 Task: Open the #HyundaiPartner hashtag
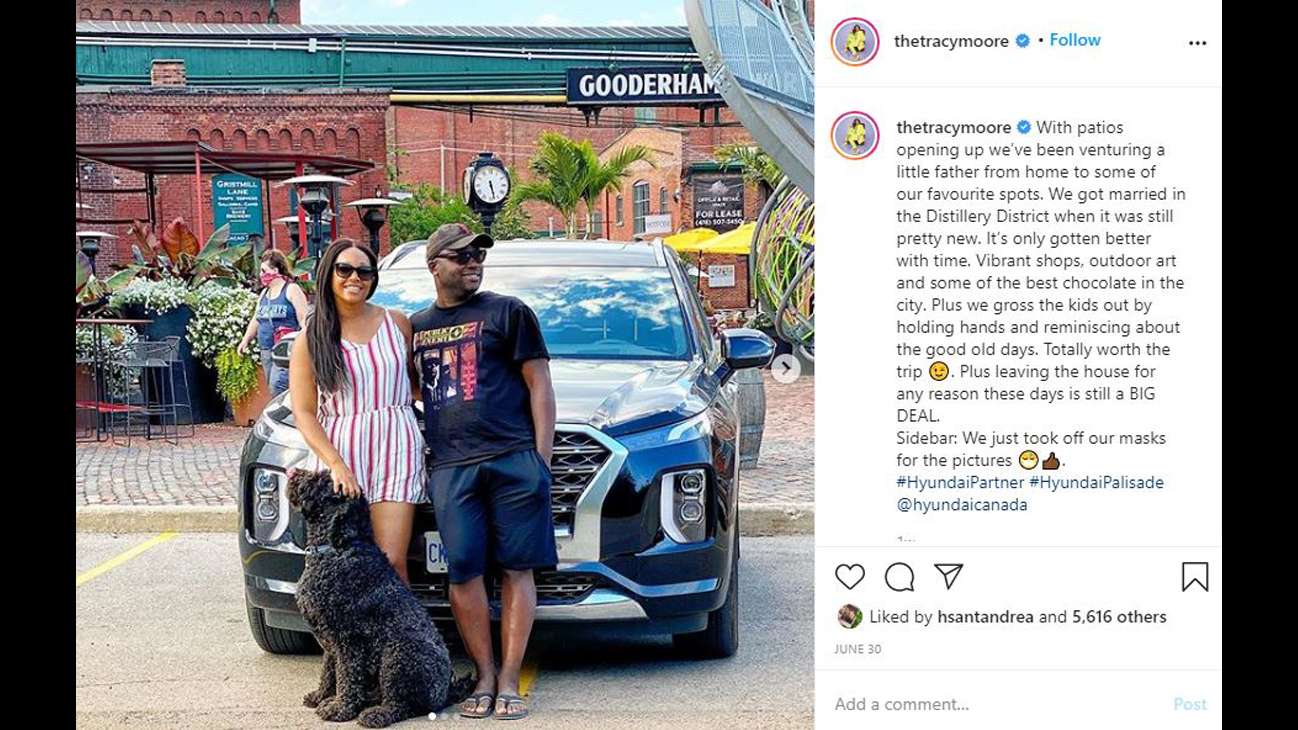tap(960, 482)
